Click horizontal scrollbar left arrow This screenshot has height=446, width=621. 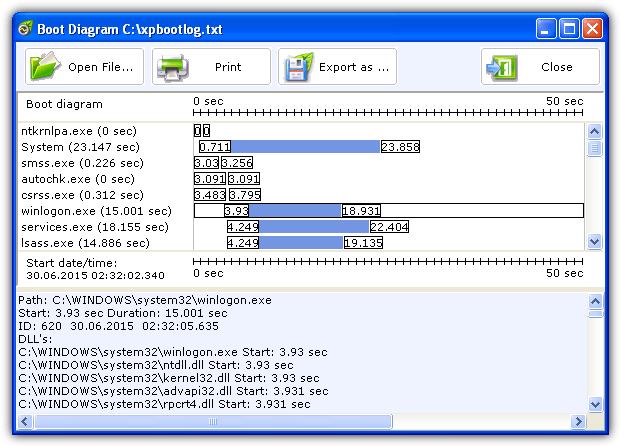(x=25, y=421)
